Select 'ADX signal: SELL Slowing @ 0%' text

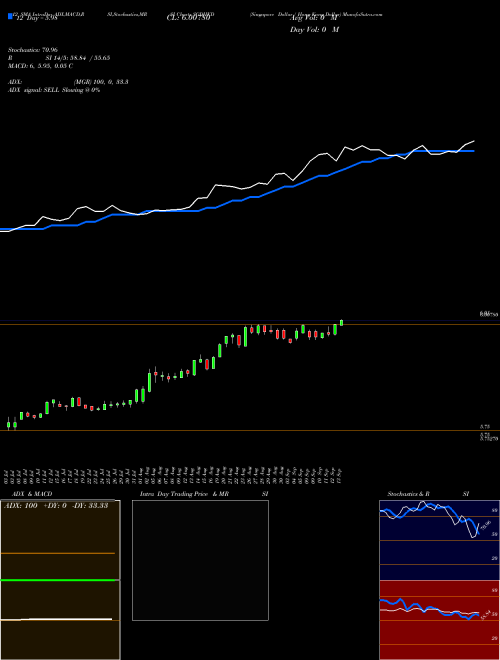pyautogui.click(x=54, y=90)
